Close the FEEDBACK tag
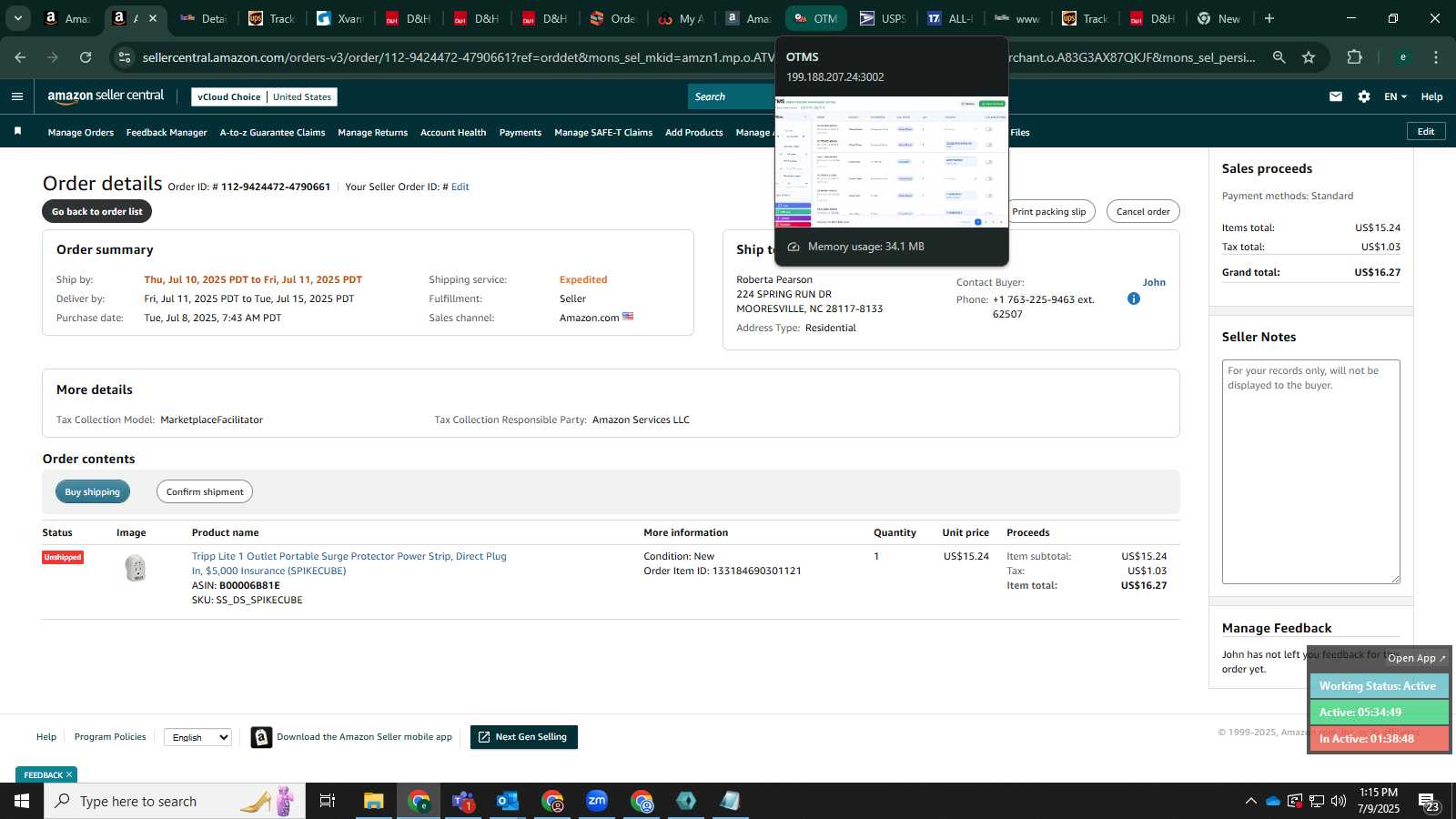The image size is (1456, 819). [x=68, y=774]
